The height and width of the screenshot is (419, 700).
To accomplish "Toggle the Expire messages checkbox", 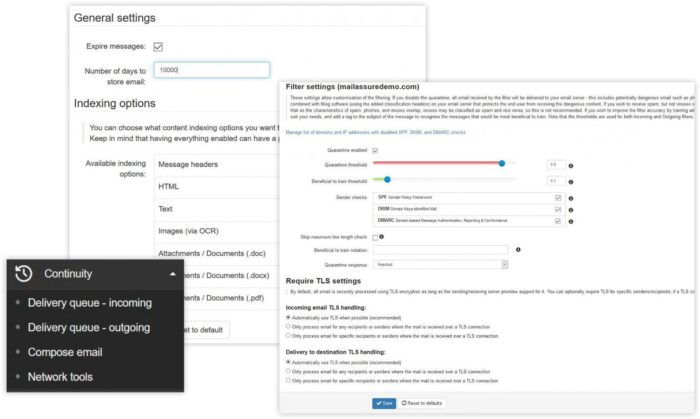I will [x=158, y=46].
